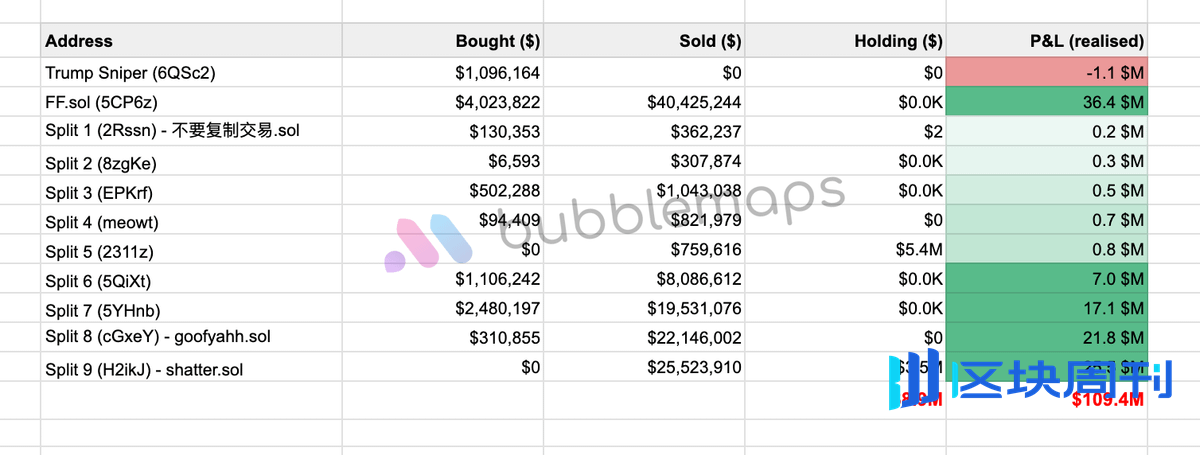The image size is (1200, 455).
Task: Select the Bought ($) header cell
Action: [444, 41]
